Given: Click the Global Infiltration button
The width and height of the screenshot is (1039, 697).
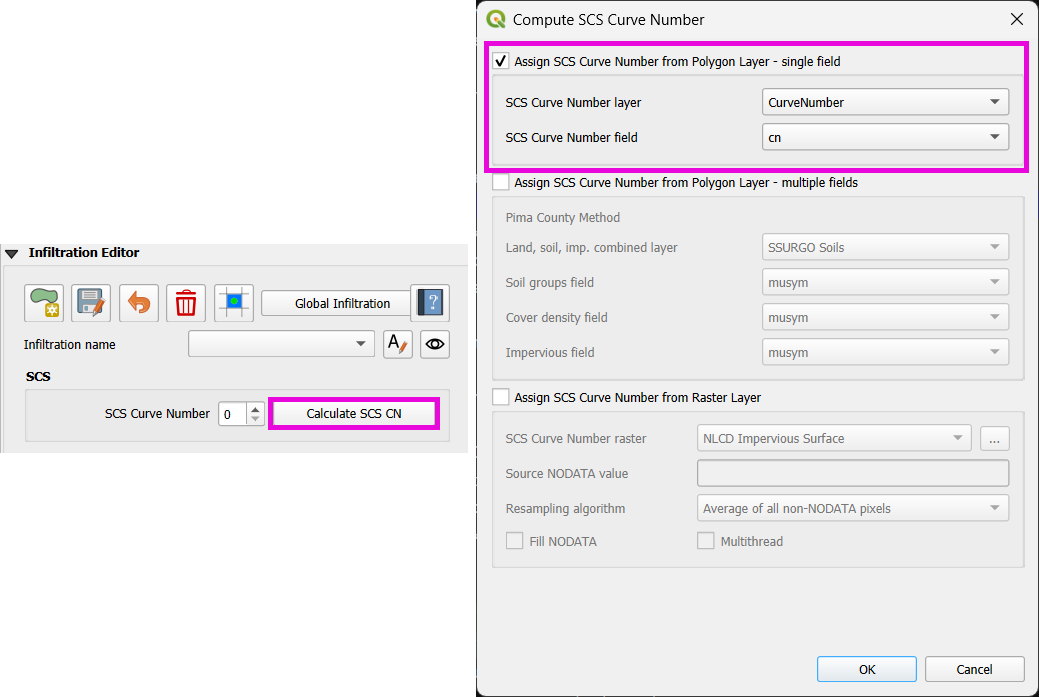Looking at the screenshot, I should tap(342, 303).
